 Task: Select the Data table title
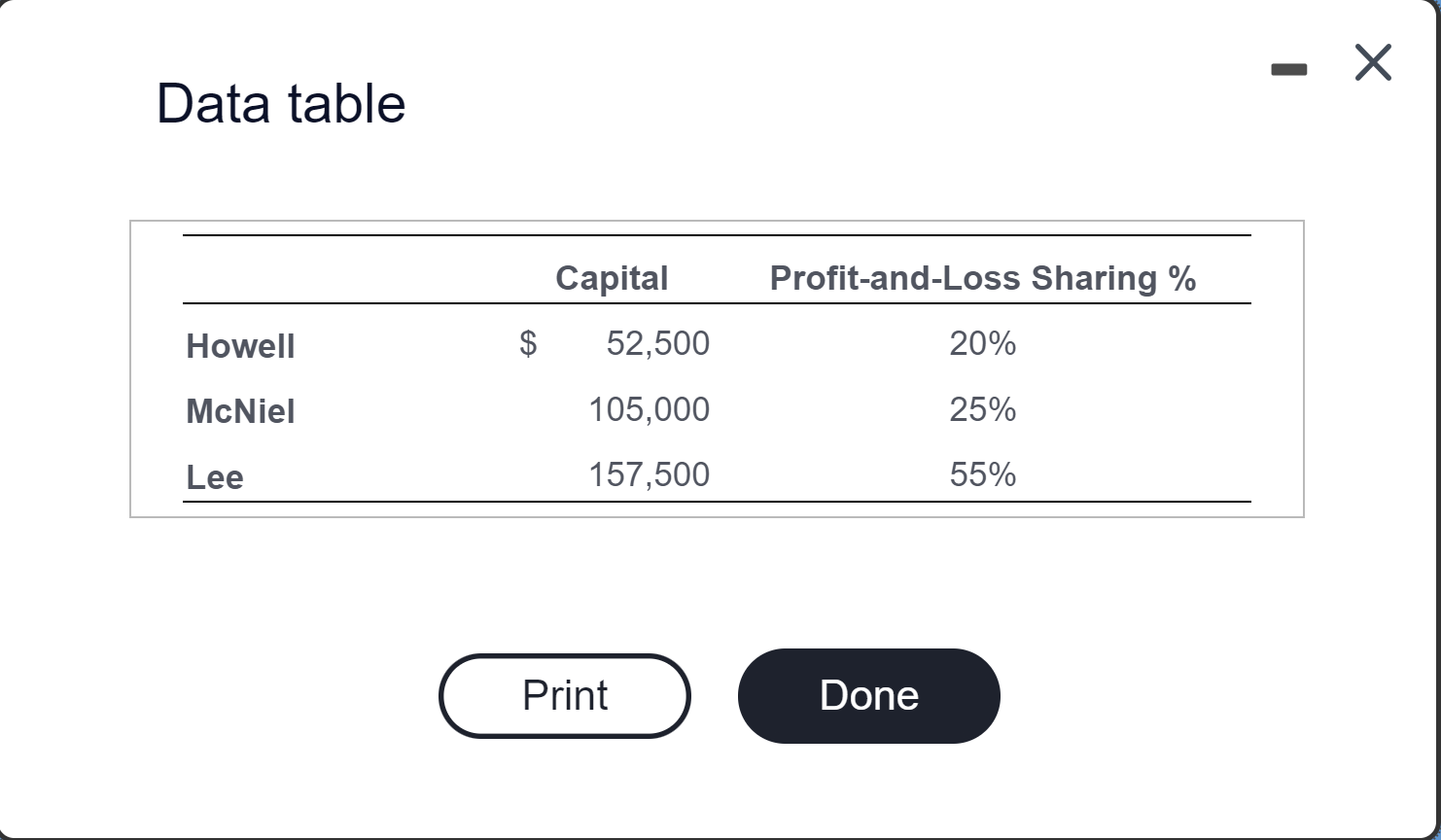click(x=280, y=101)
